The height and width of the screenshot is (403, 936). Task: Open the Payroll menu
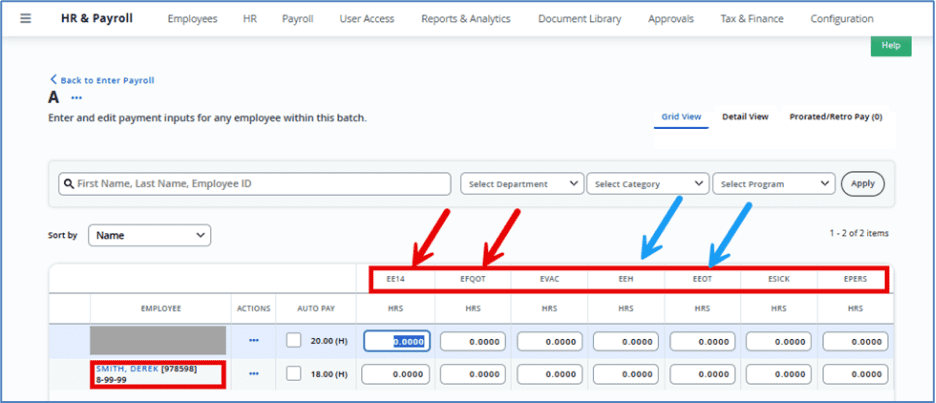(297, 19)
